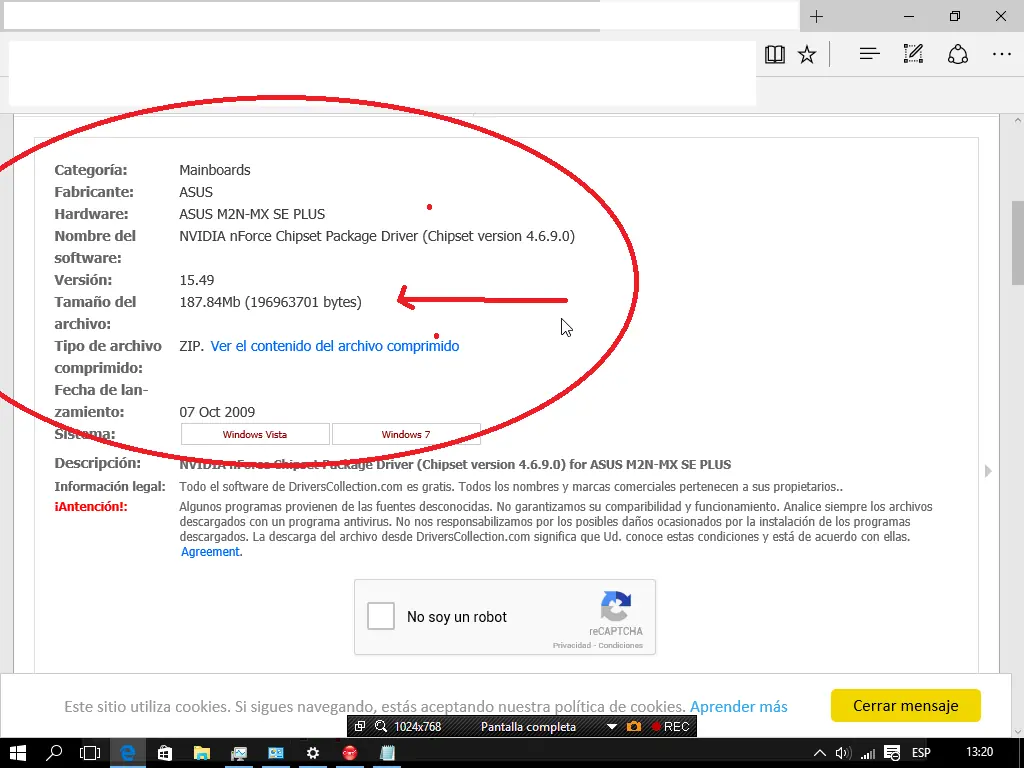The width and height of the screenshot is (1024, 768).
Task: Click the hardware name ASUS M2N-MX SE PLUS
Action: 252,214
